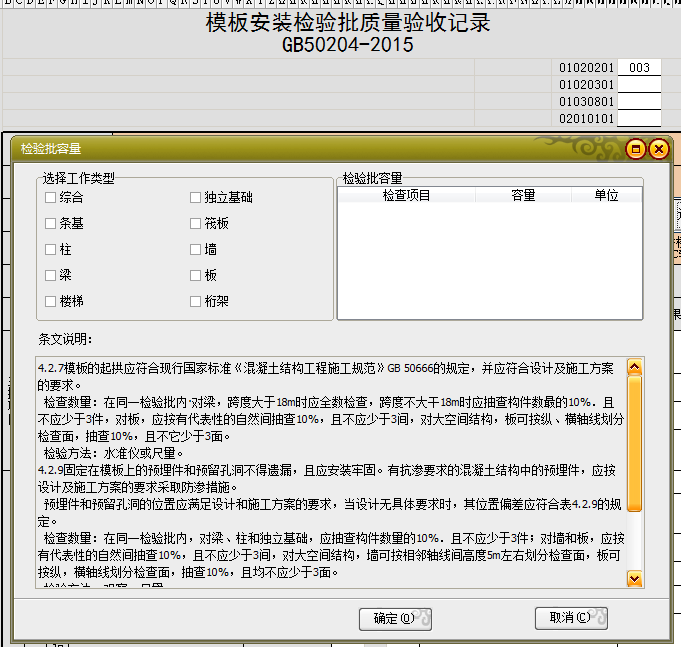
Task: Tick the 墙 checkbox
Action: pyautogui.click(x=196, y=250)
